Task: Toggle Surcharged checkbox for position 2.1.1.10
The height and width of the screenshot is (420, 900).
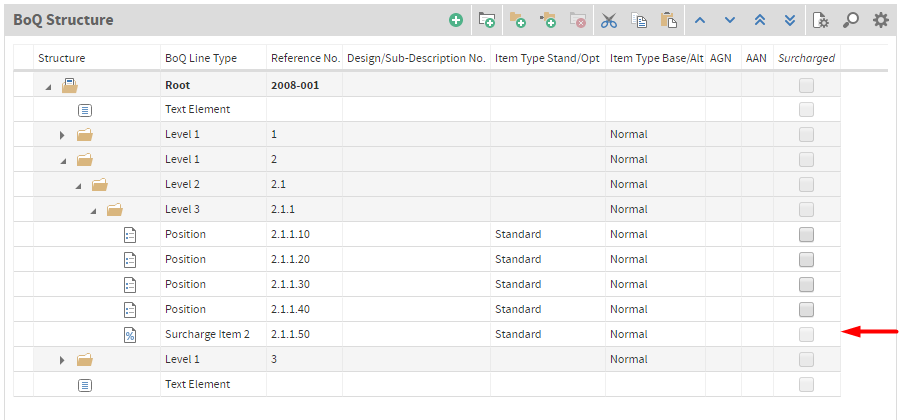Action: [x=806, y=234]
